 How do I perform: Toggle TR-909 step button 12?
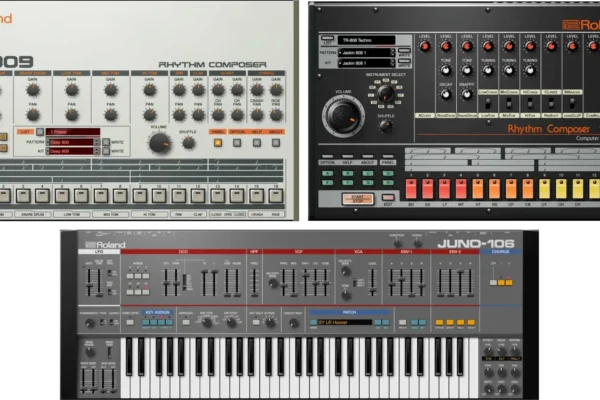[198, 196]
